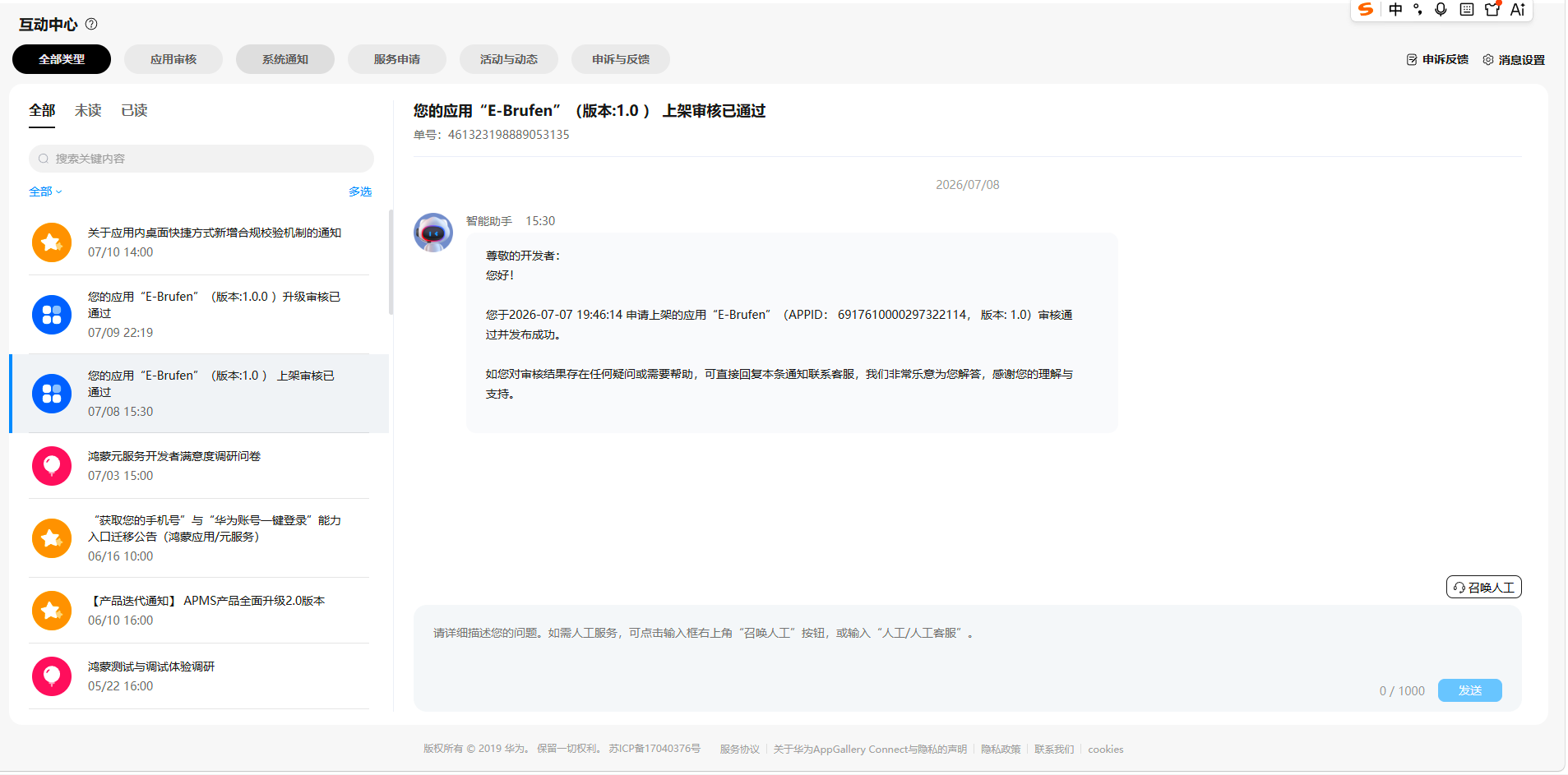Click the 多选 multi-select link

coord(360,191)
